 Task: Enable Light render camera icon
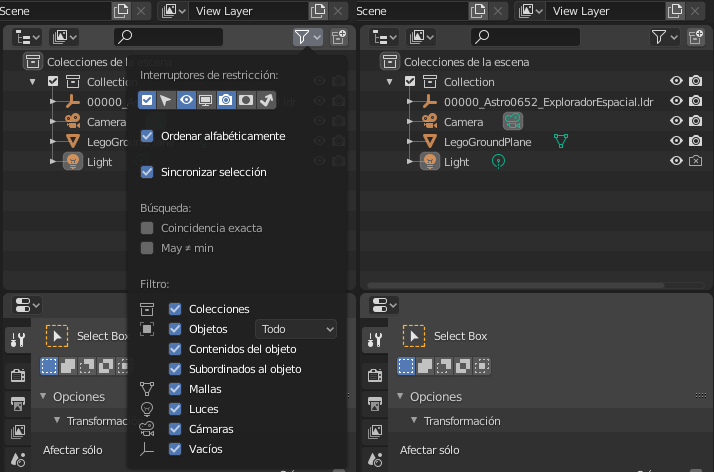point(695,161)
